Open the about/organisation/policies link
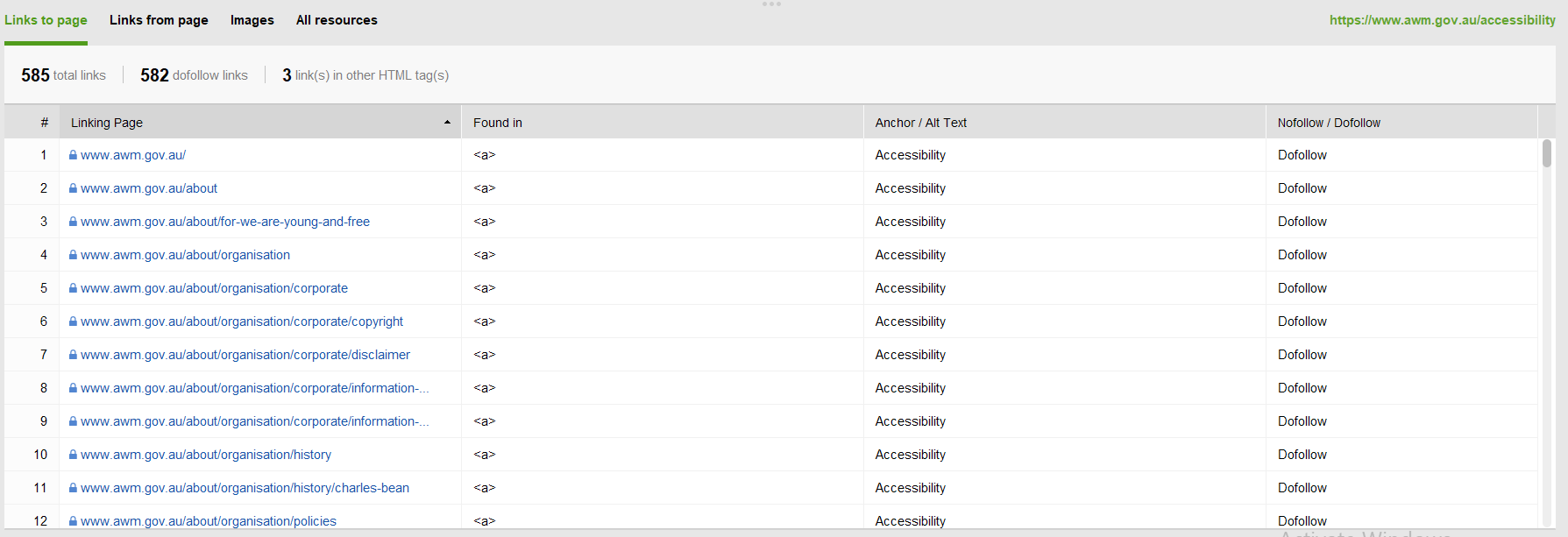1568x537 pixels. [x=209, y=521]
